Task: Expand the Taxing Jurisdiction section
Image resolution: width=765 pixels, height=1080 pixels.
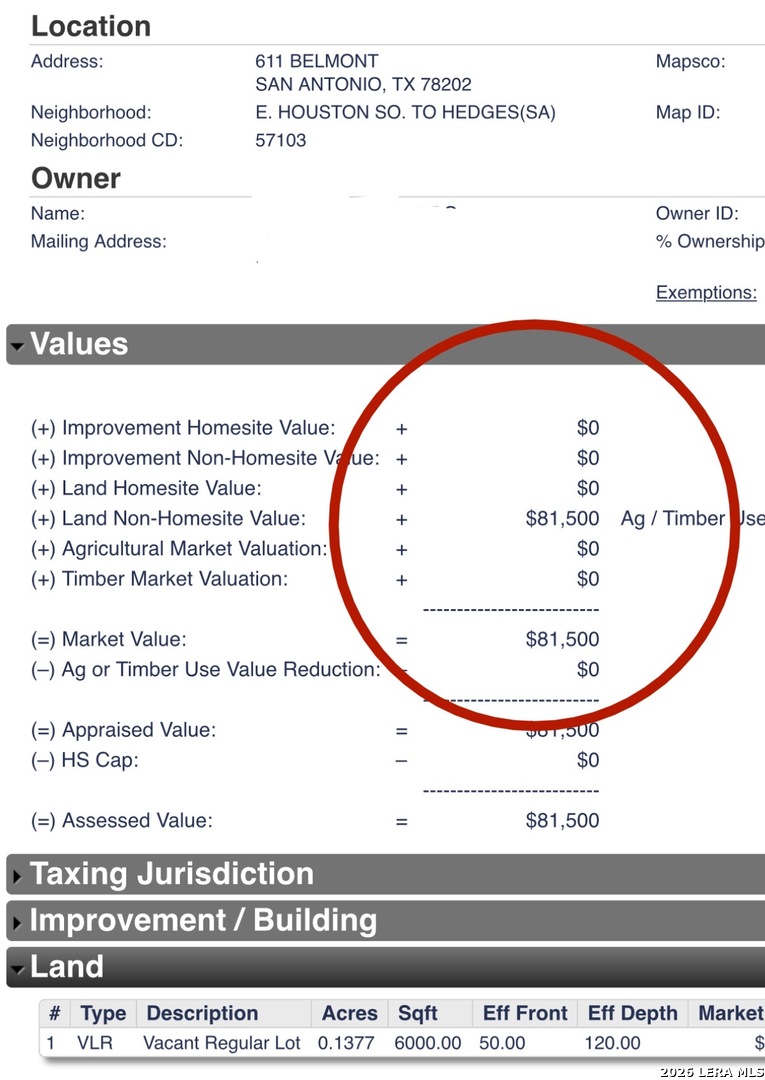Action: pos(18,877)
